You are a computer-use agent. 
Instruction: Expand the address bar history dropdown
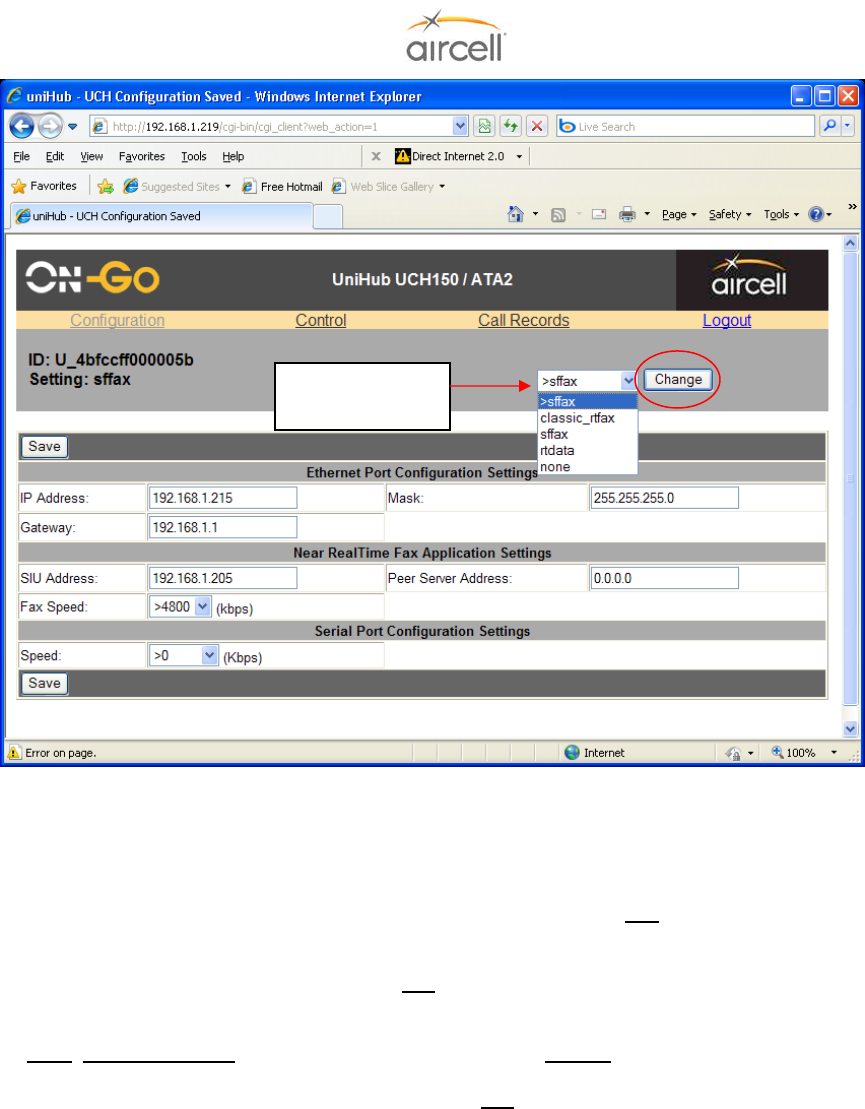pos(460,127)
